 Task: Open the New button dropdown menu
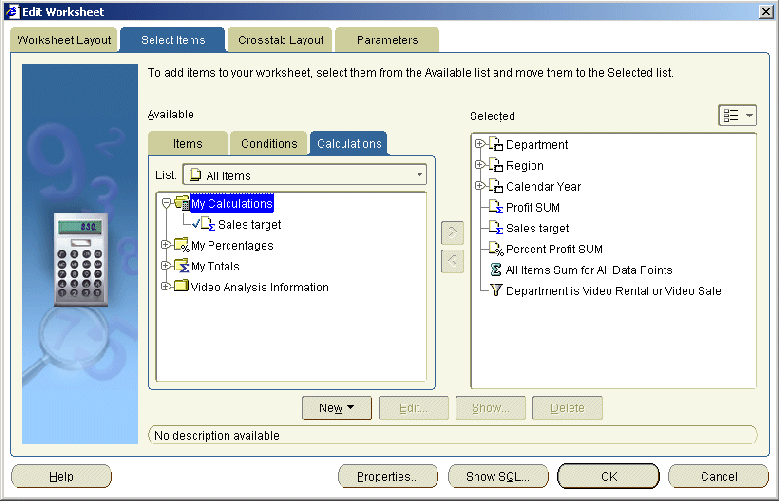337,408
